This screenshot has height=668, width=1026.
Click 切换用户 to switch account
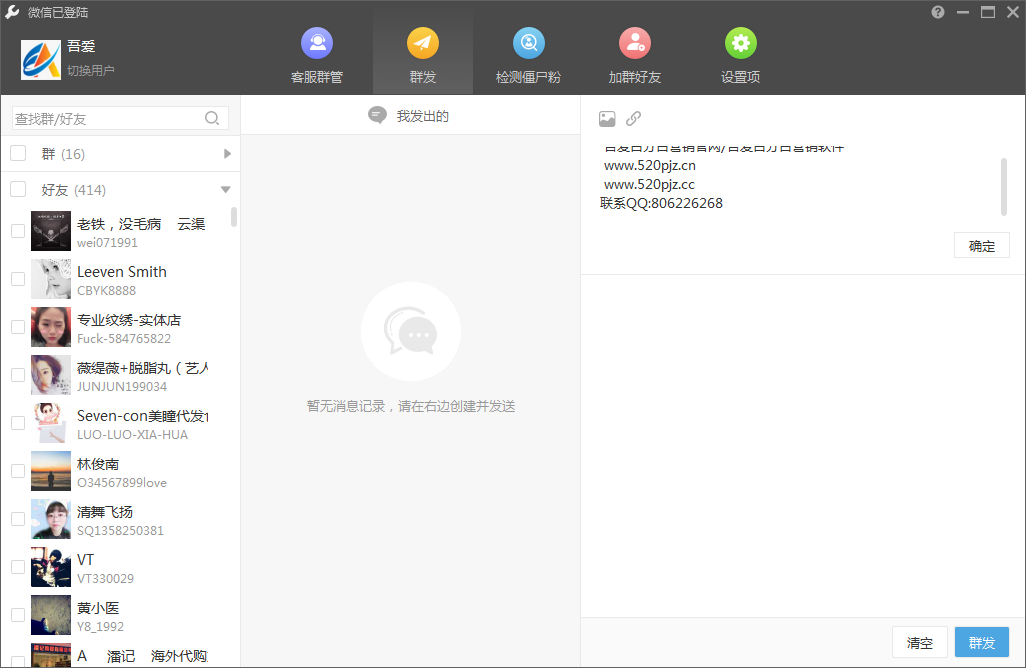(91, 70)
